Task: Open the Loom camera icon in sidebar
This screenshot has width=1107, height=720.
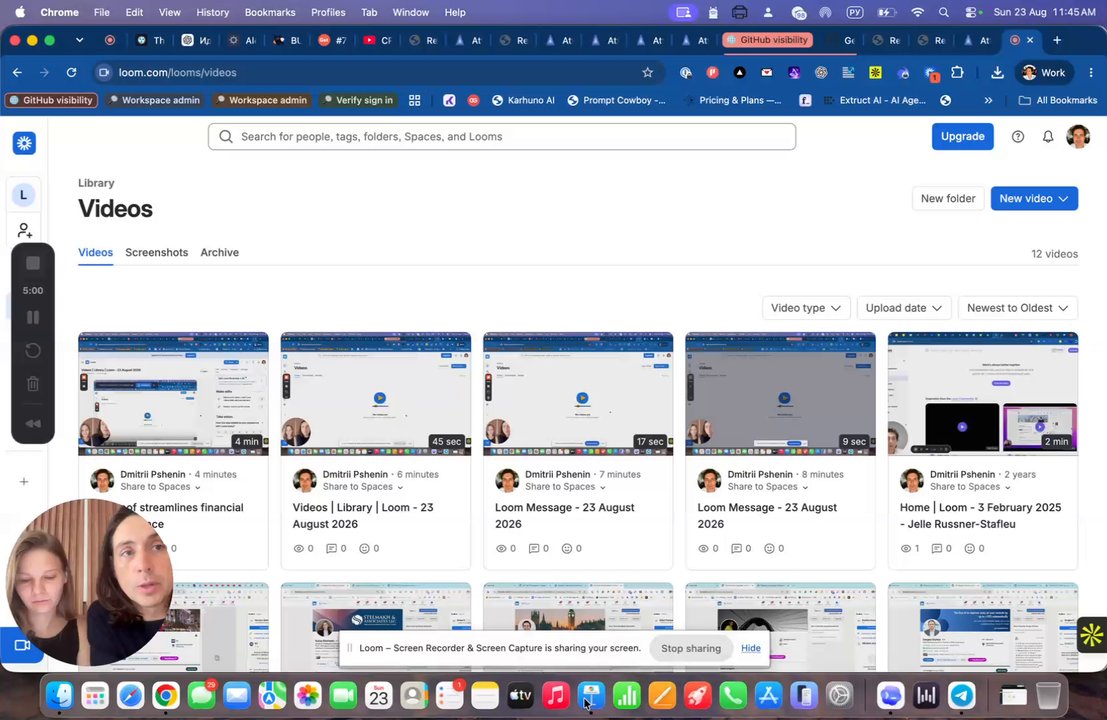Action: coord(23,645)
